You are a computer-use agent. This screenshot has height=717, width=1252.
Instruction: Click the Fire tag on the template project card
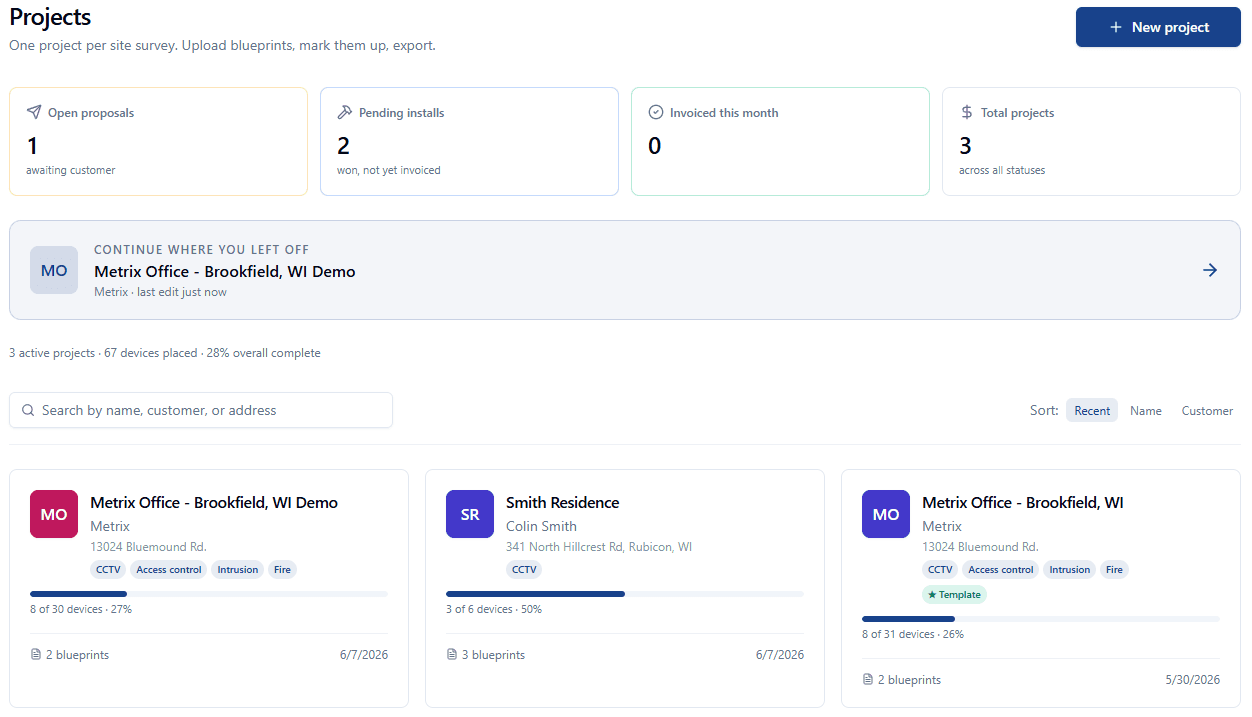pyautogui.click(x=1115, y=570)
